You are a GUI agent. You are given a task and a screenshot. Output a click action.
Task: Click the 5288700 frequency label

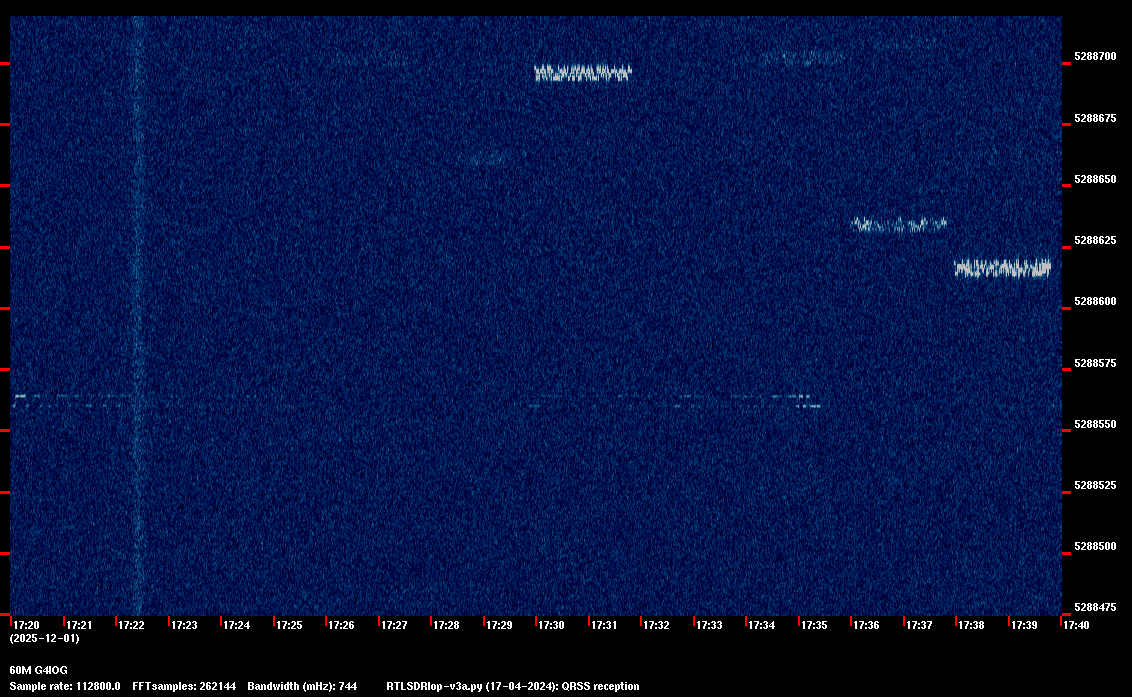[x=1094, y=56]
